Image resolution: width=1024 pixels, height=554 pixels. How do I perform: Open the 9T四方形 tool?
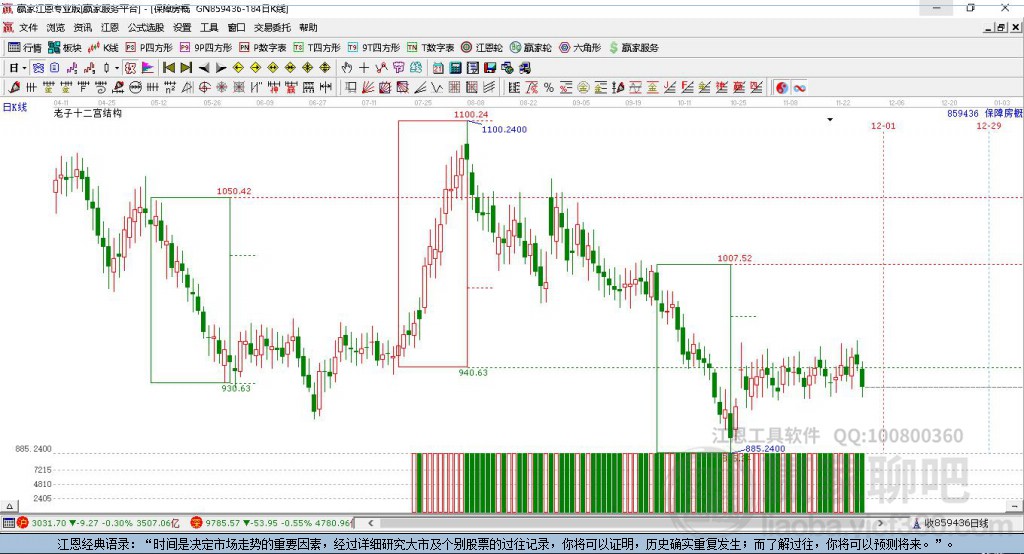374,48
